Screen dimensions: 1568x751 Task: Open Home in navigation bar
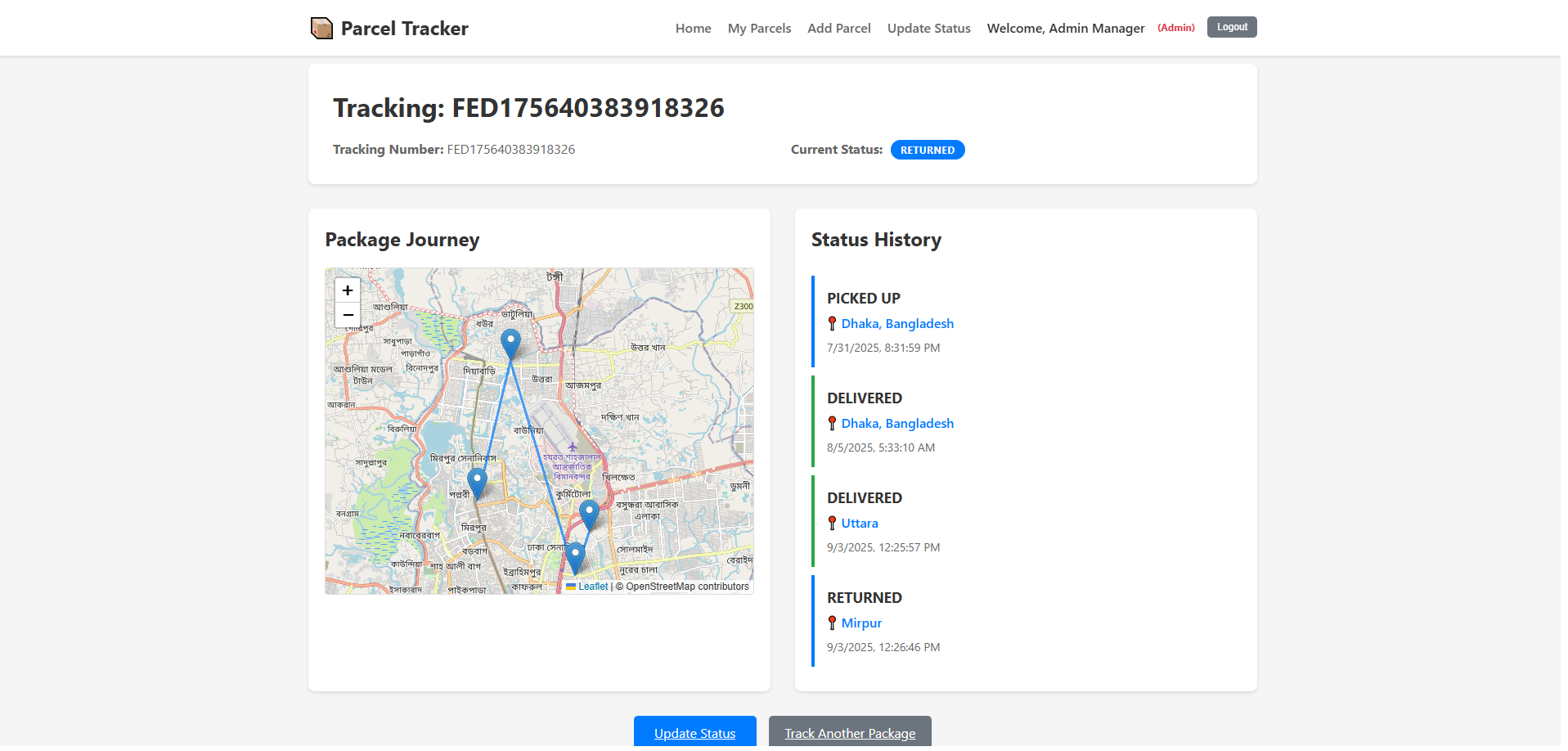click(694, 29)
